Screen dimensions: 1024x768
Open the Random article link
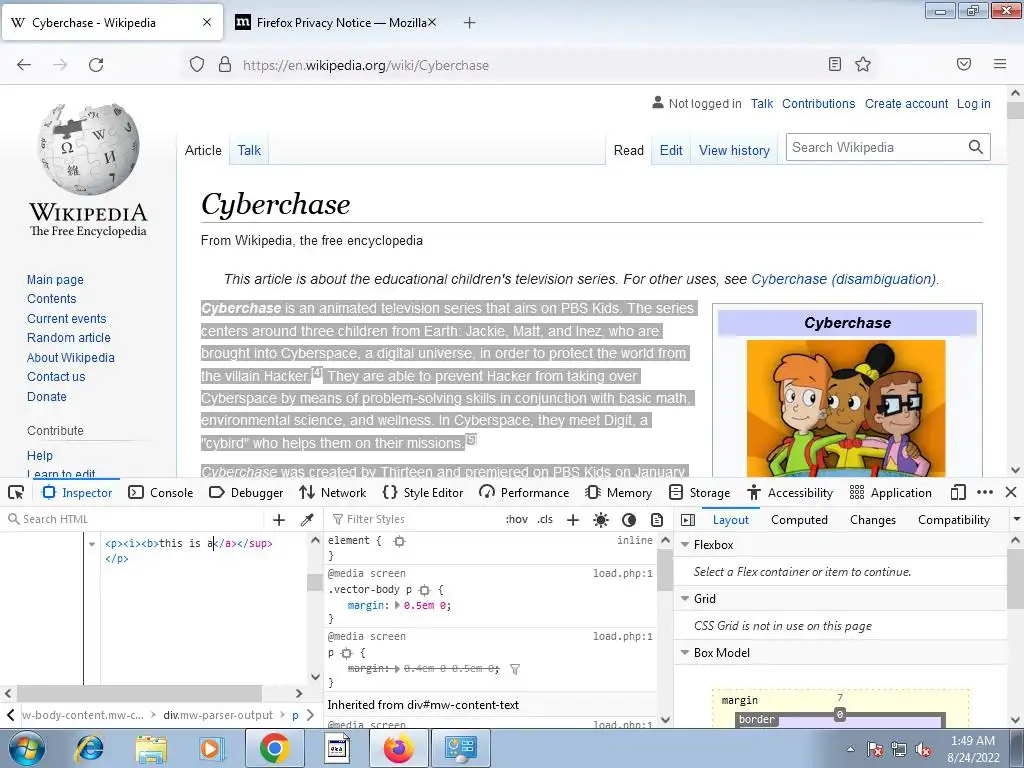(x=69, y=338)
